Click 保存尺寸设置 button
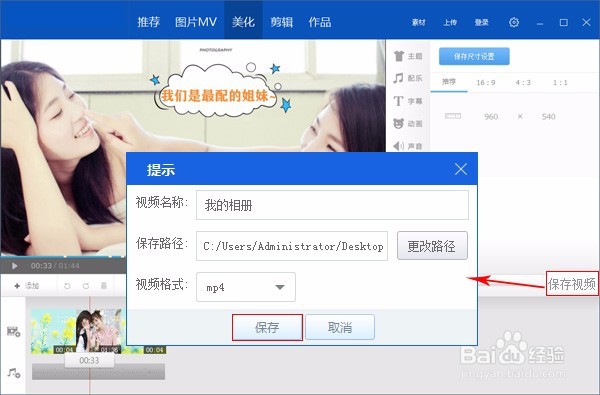This screenshot has height=395, width=600. tap(474, 56)
